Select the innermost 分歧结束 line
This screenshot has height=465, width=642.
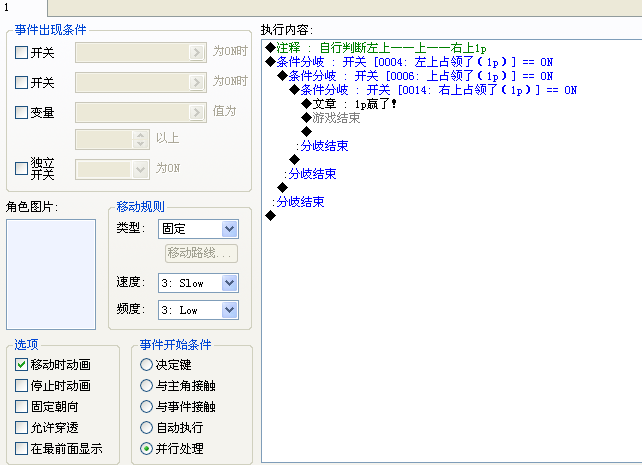coord(322,146)
